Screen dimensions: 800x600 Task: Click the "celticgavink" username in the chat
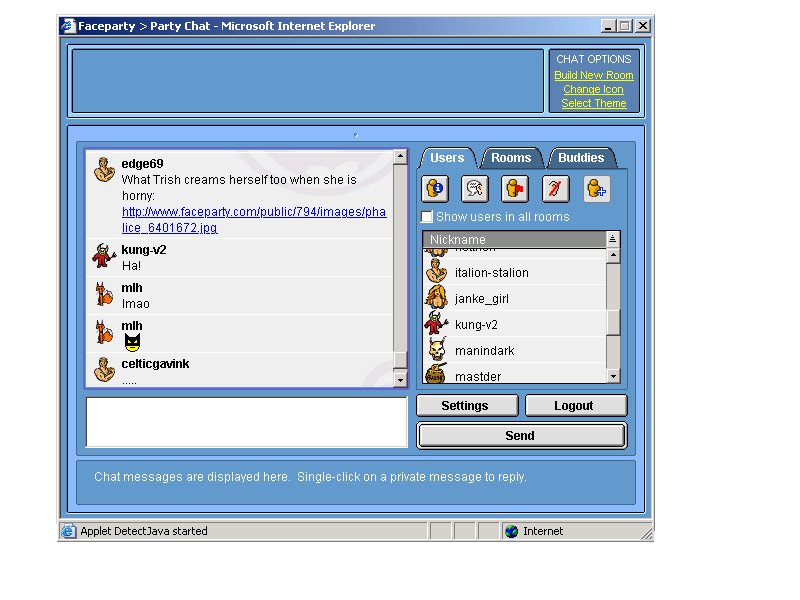(x=155, y=364)
